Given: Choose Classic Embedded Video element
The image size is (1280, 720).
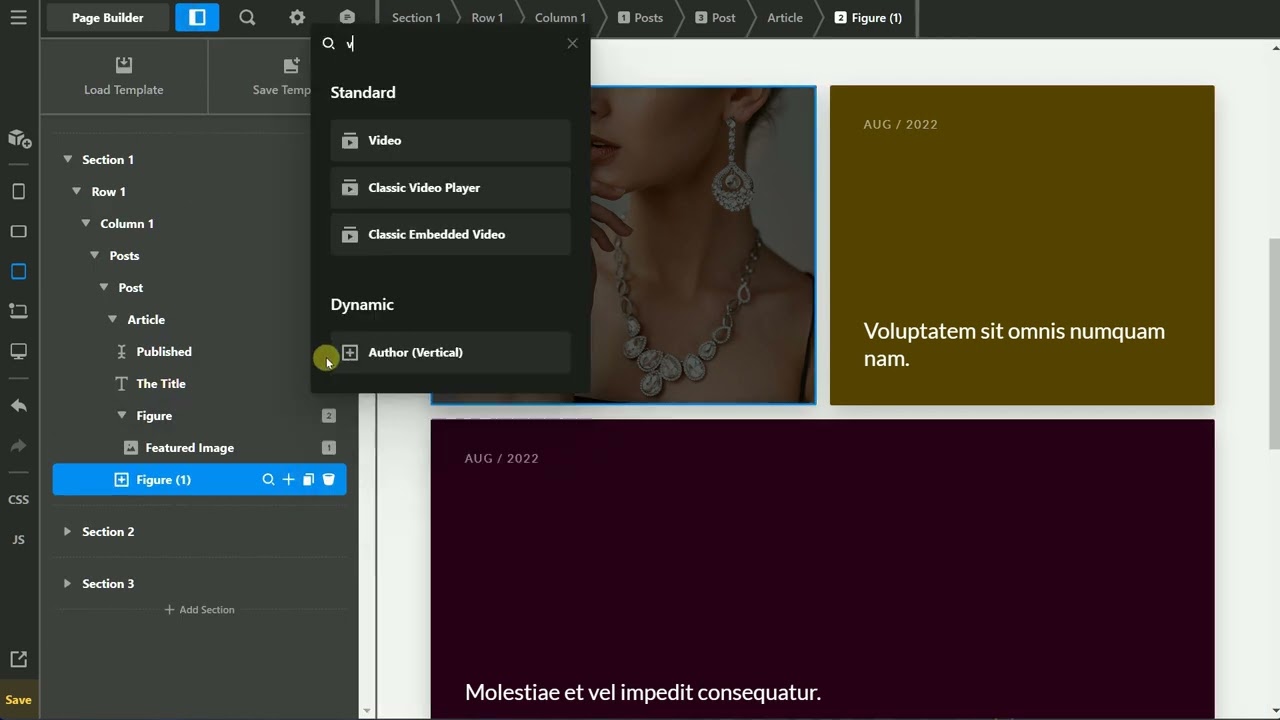Looking at the screenshot, I should point(451,235).
